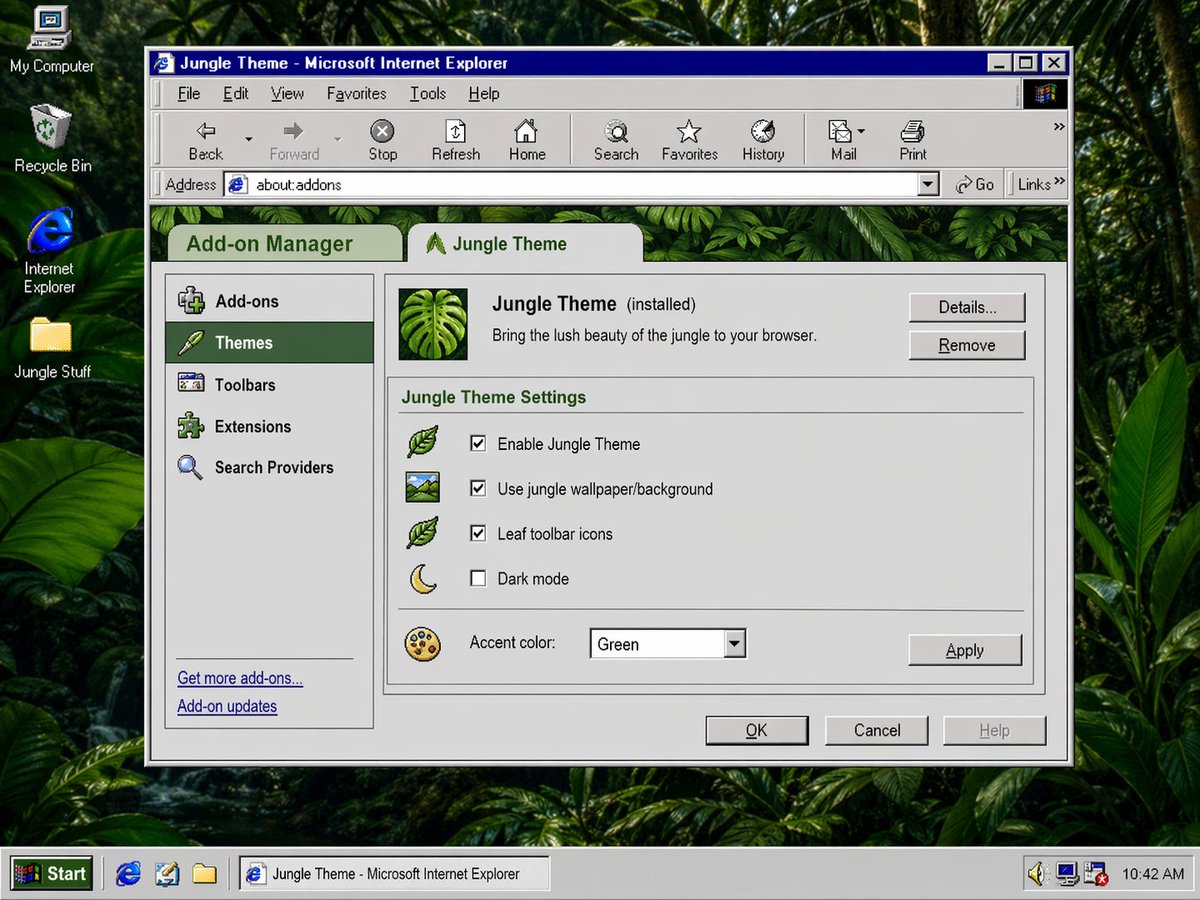Select the Jungle Theme tab
Screen dimensions: 1200x900
524,243
